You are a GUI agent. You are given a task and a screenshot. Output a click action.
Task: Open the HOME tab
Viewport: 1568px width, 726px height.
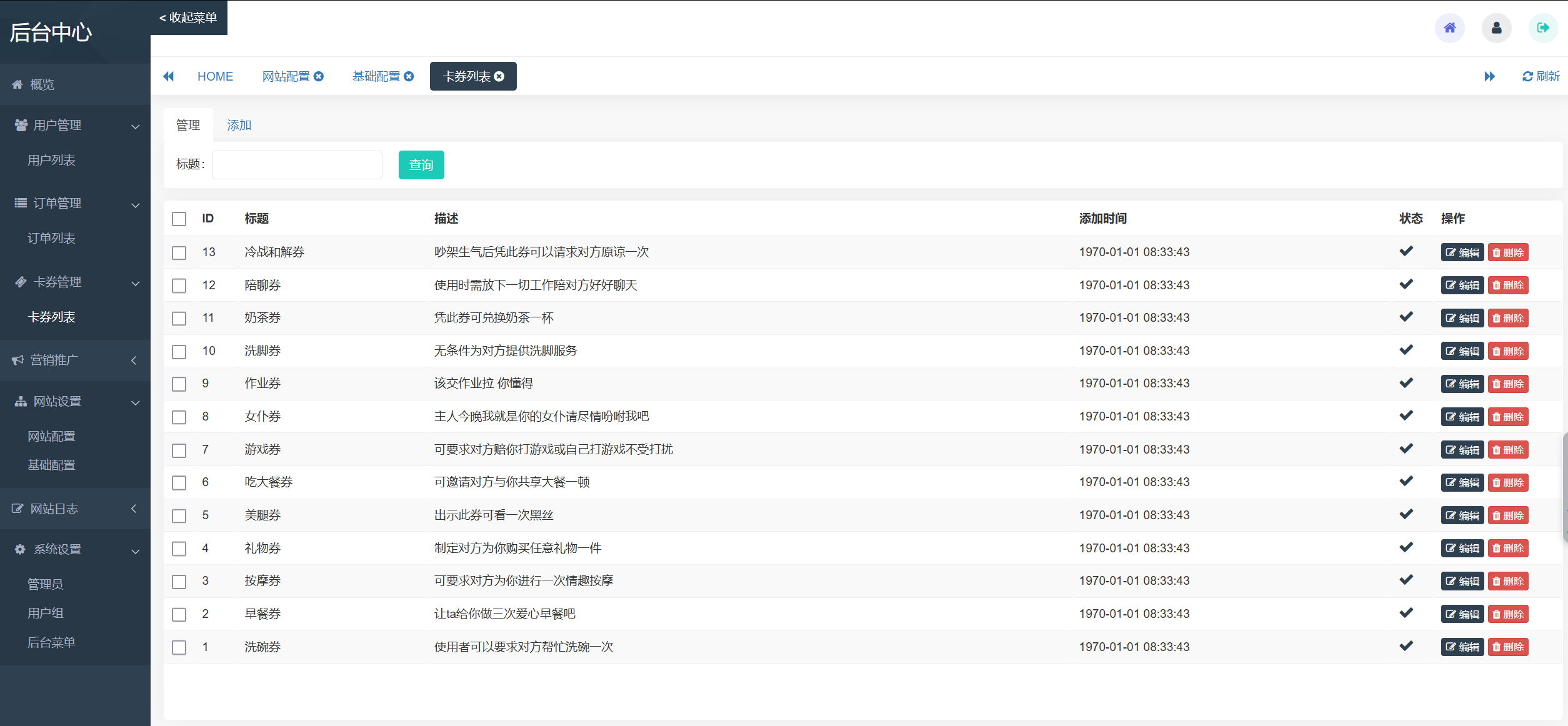[215, 76]
